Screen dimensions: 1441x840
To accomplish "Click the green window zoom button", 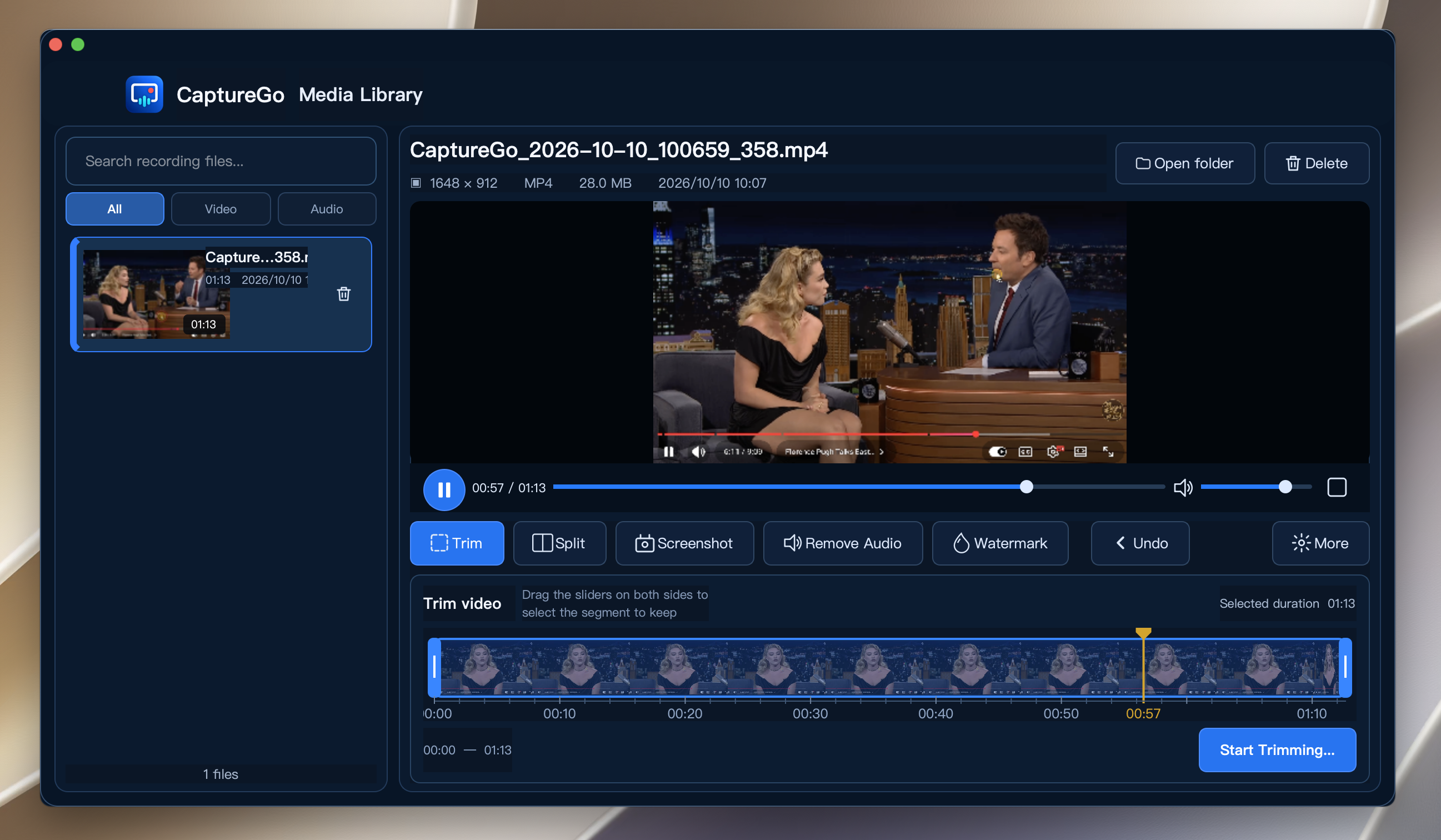I will (78, 44).
